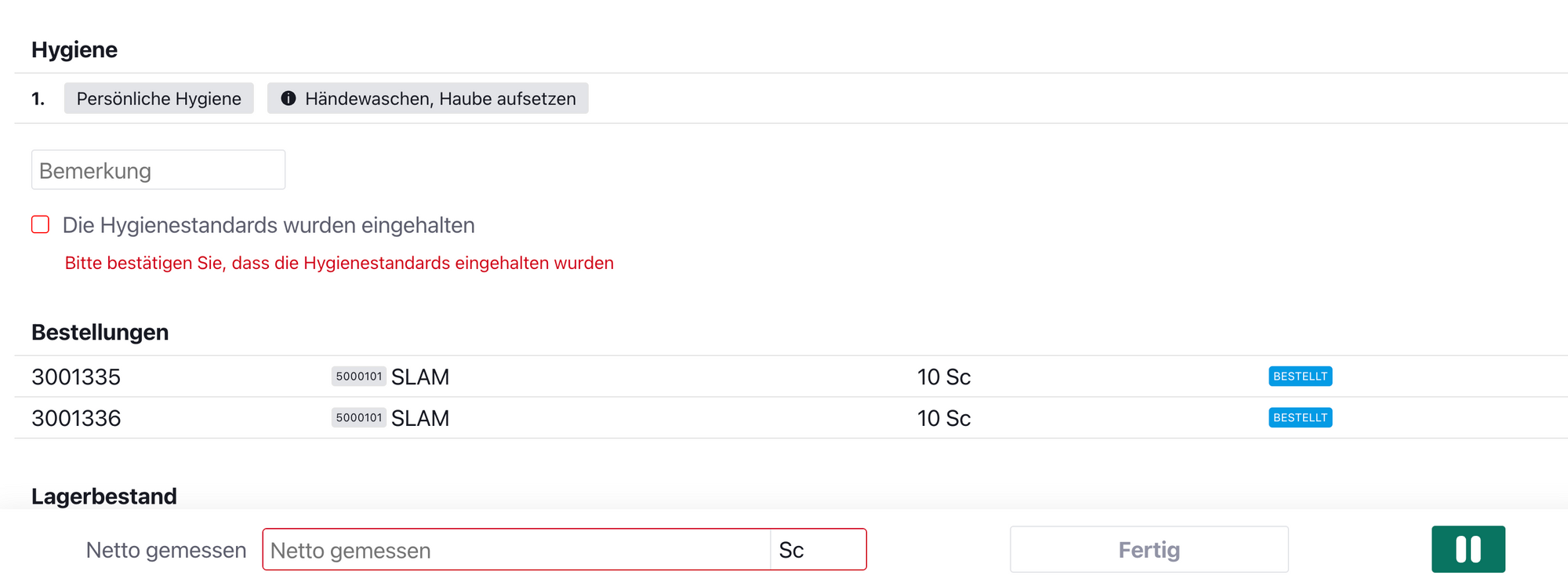
Task: Select SLAM product name in order 3001335
Action: point(420,377)
